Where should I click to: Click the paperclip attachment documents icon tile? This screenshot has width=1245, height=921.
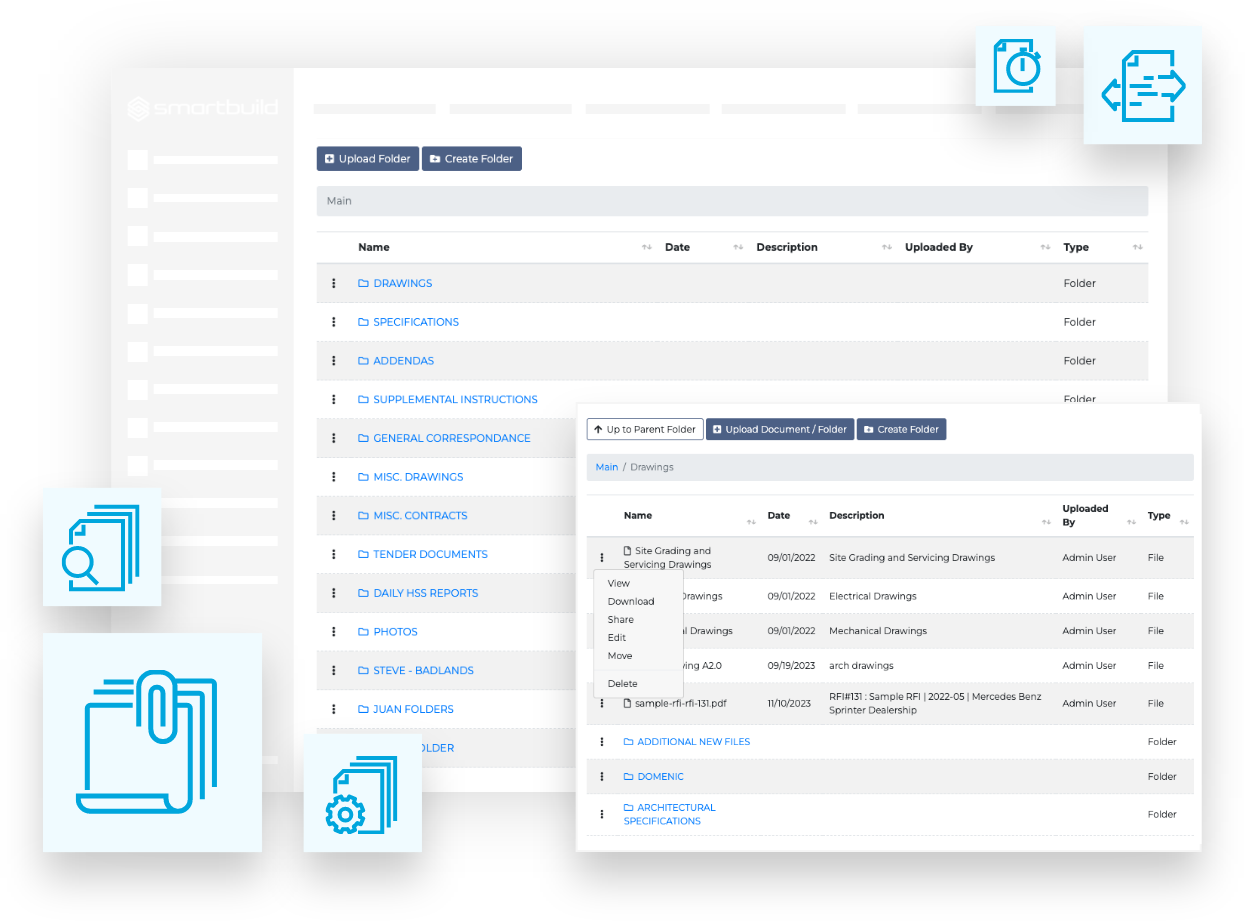point(152,742)
